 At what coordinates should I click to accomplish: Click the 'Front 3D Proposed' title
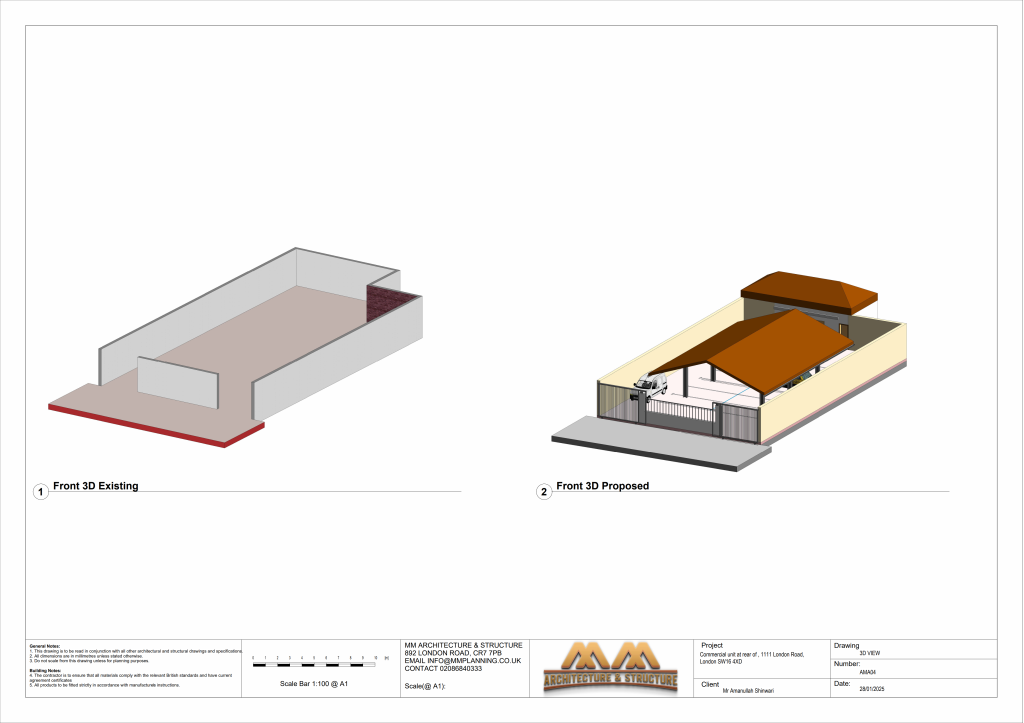tap(603, 486)
